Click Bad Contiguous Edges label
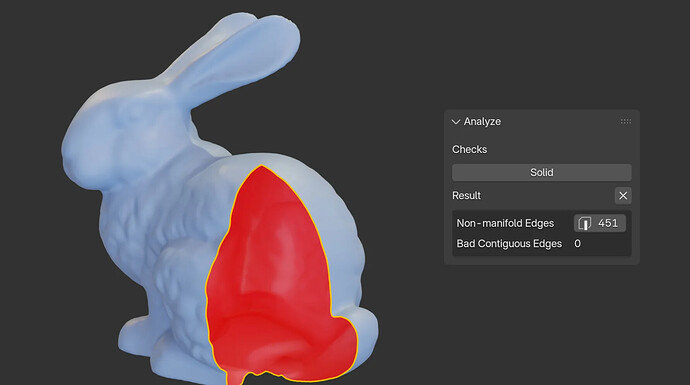Viewport: 690px width, 385px height. [509, 244]
